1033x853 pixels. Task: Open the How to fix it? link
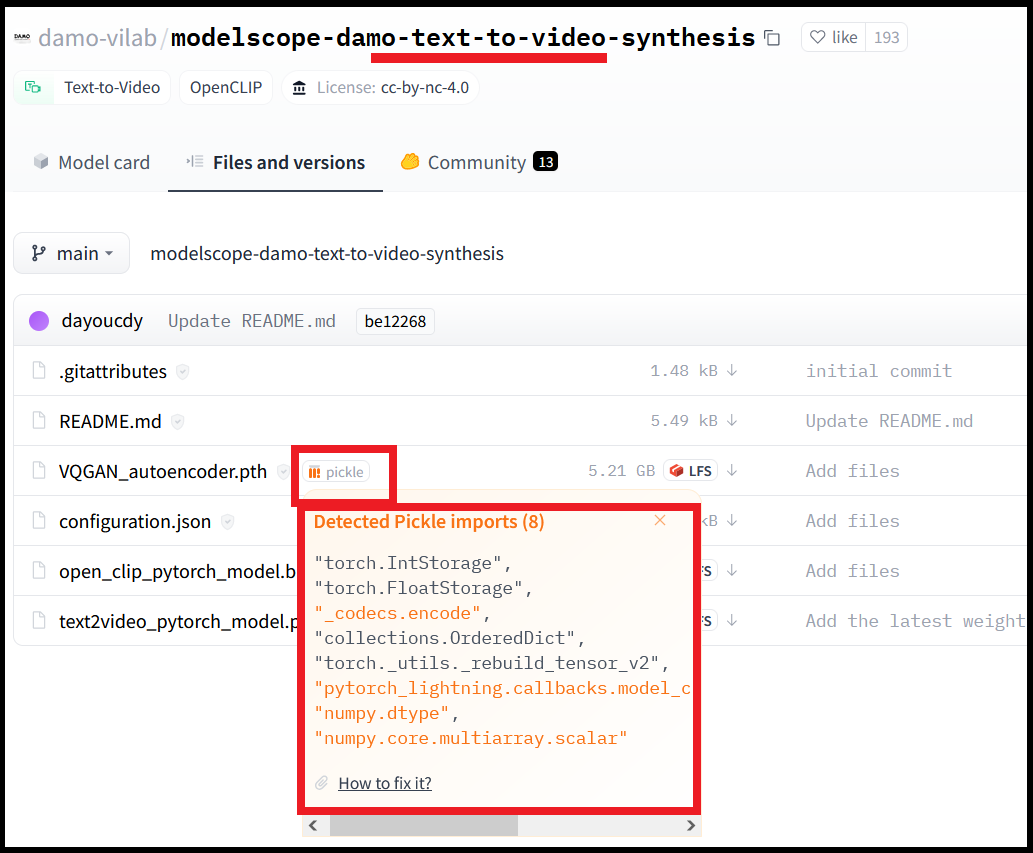point(385,783)
